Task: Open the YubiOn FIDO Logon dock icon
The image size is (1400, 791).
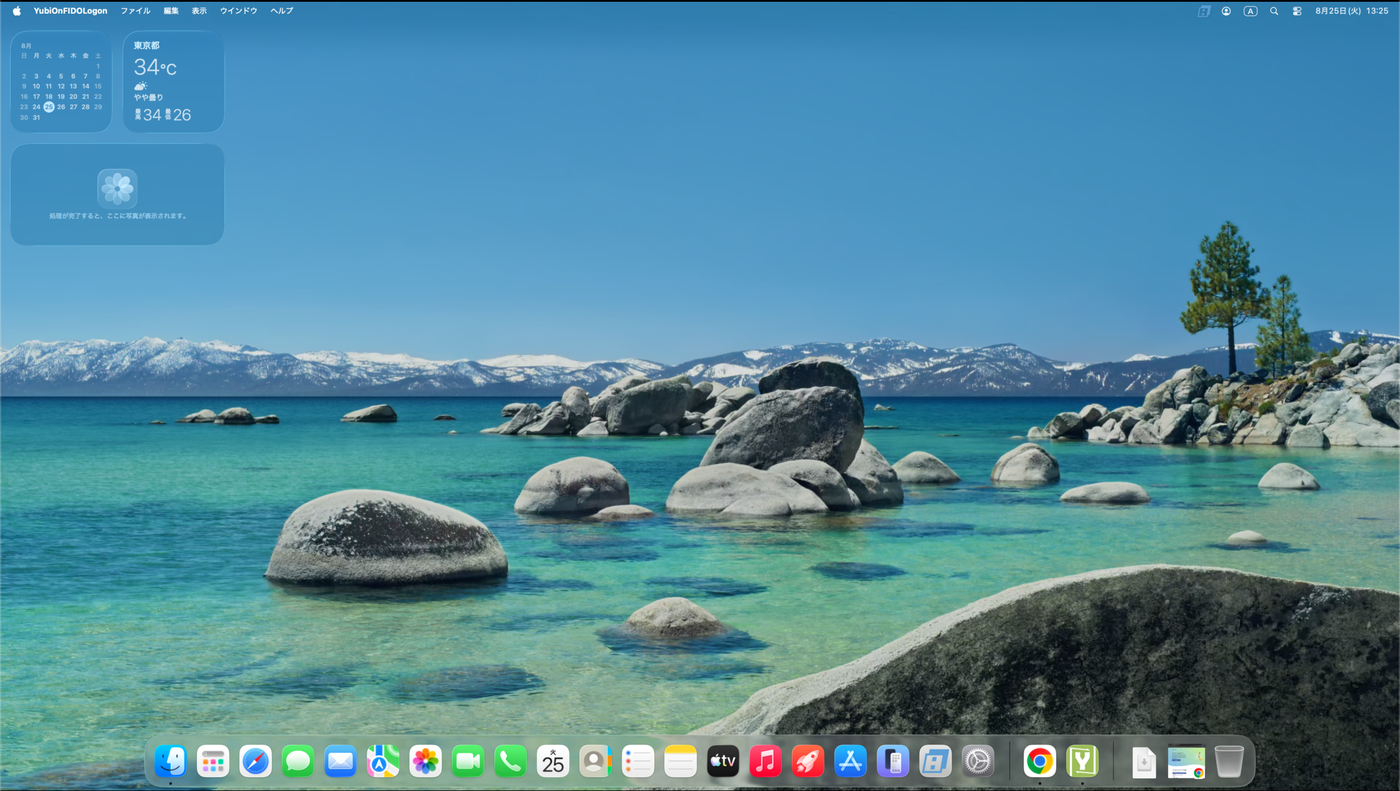Action: [x=1082, y=762]
